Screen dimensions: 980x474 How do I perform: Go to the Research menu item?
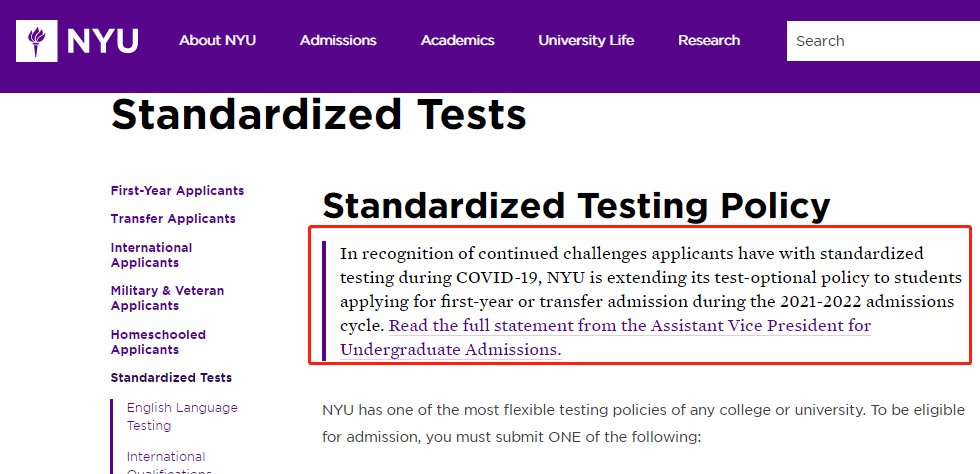709,41
